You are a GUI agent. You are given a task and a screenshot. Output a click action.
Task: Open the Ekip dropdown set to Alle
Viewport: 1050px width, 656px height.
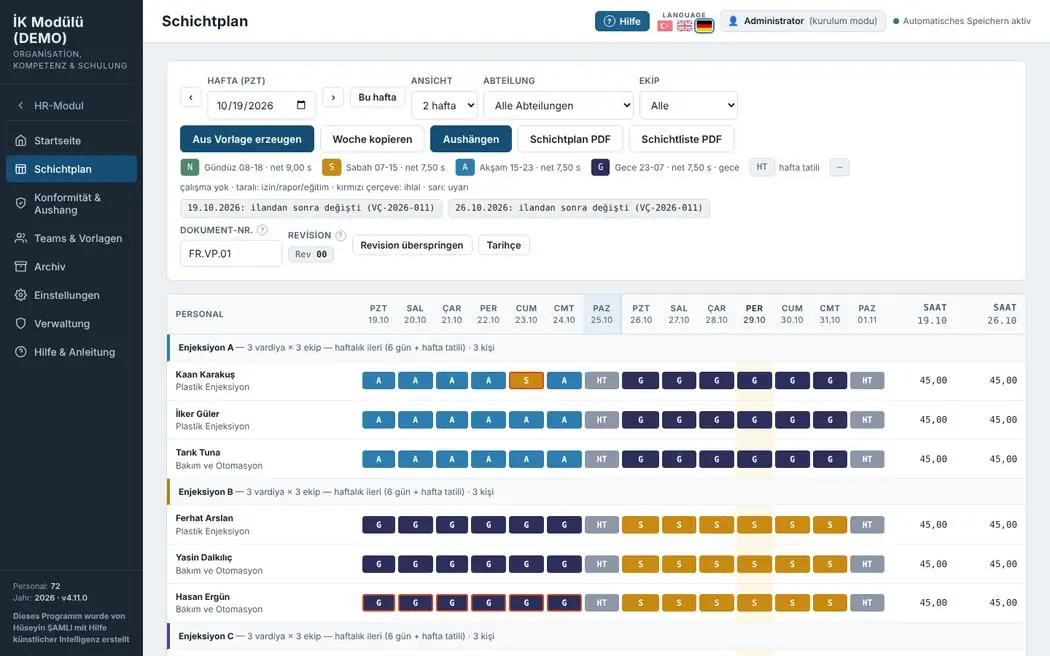(688, 105)
